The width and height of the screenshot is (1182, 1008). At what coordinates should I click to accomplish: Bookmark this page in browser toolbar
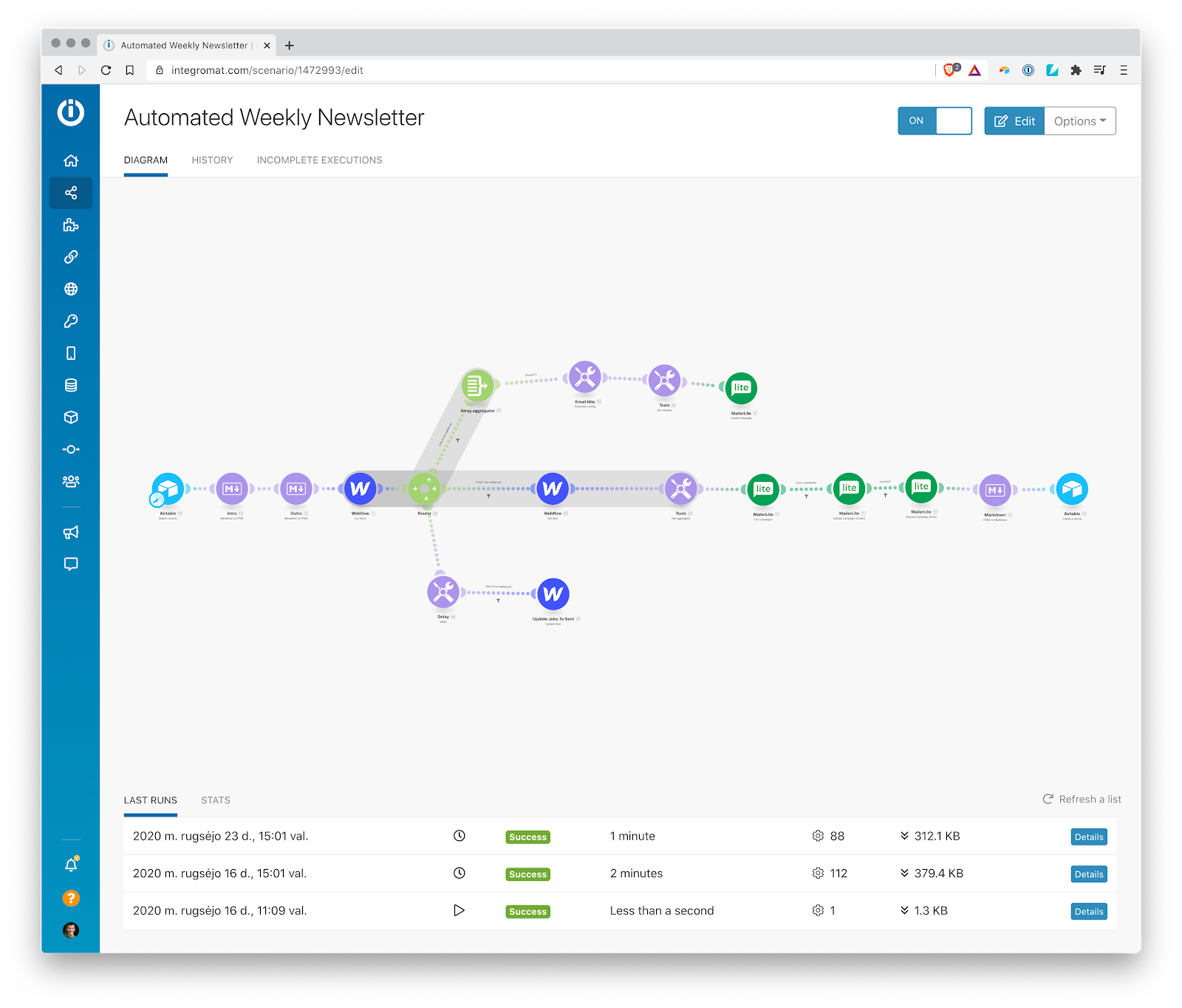[x=129, y=70]
